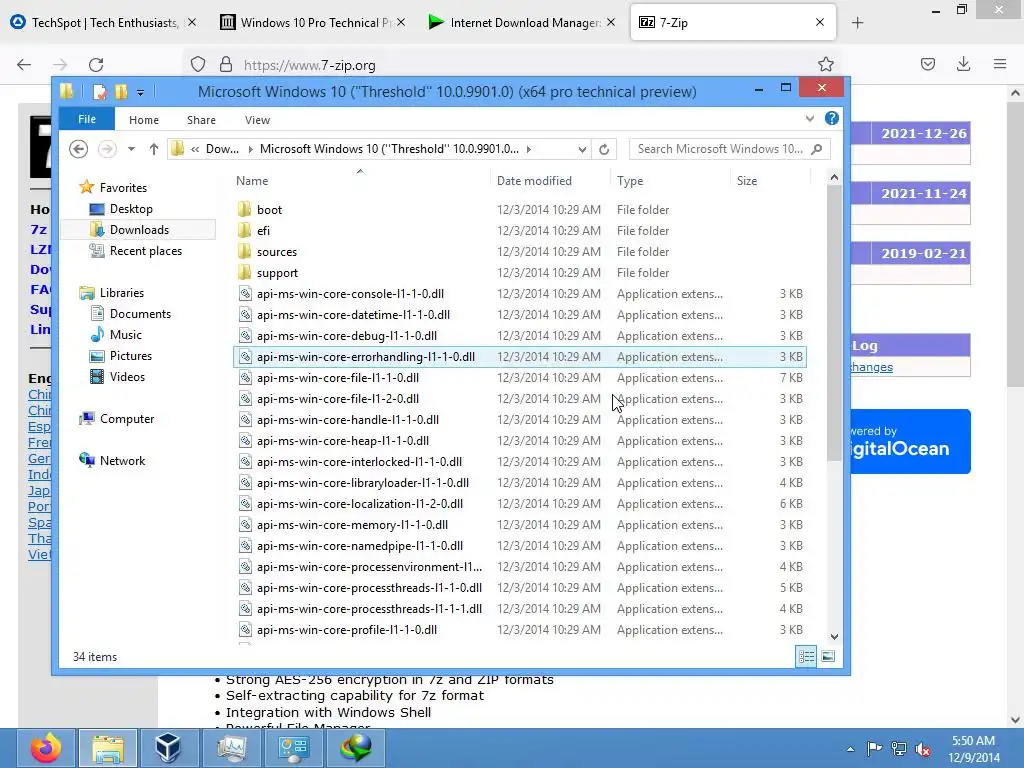Click the muted volume tray icon

[x=923, y=749]
